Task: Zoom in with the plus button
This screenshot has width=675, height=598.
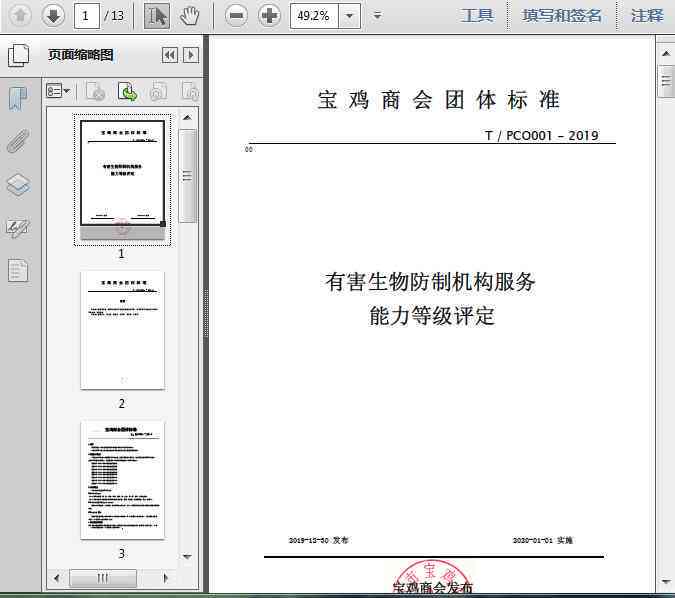Action: click(x=269, y=16)
